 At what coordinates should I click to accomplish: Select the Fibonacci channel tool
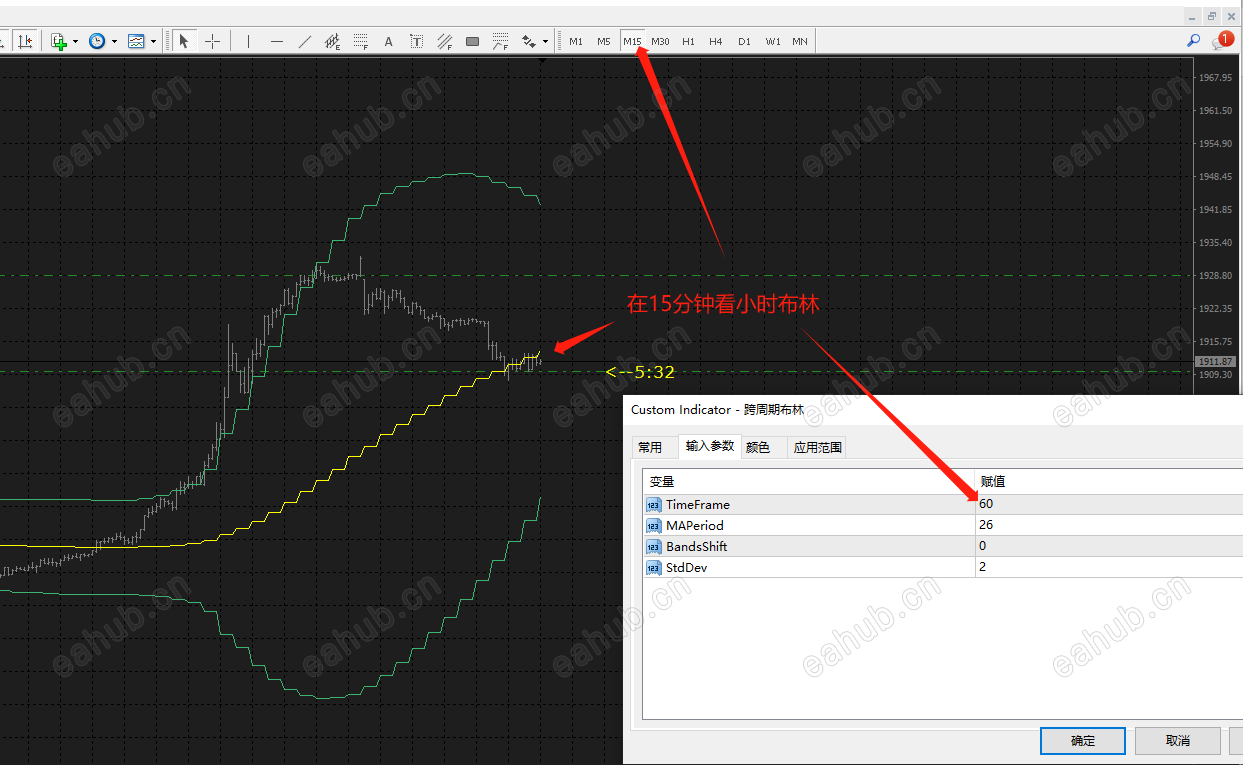coord(445,41)
